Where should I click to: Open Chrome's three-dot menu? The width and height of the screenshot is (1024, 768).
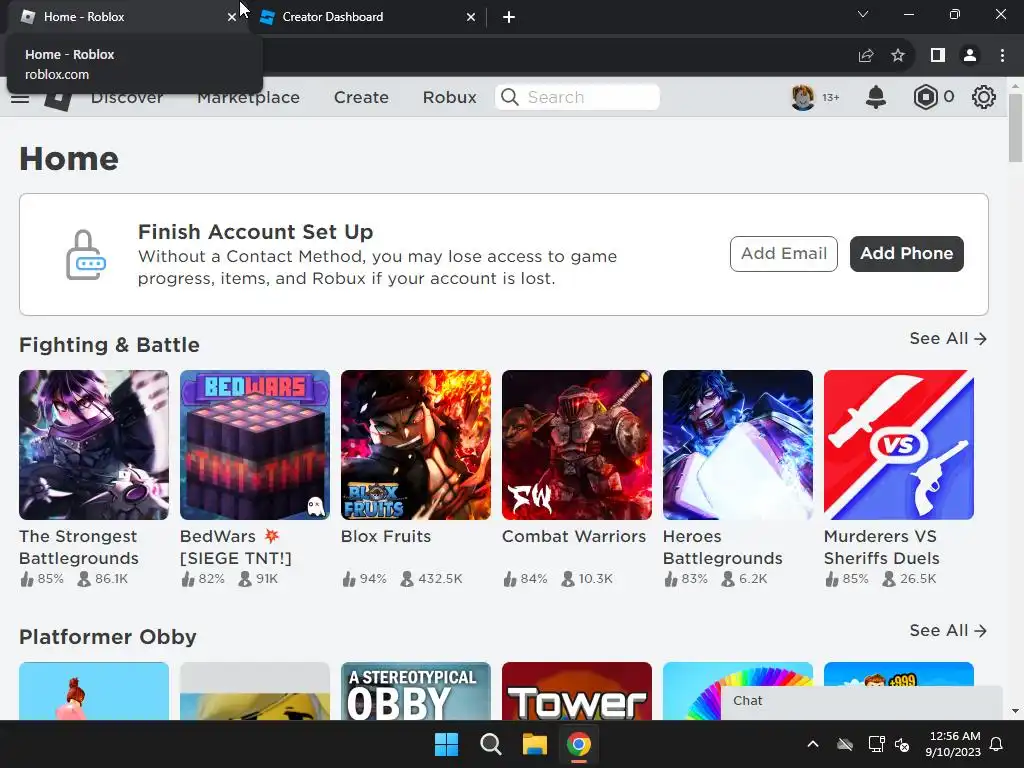point(1002,56)
